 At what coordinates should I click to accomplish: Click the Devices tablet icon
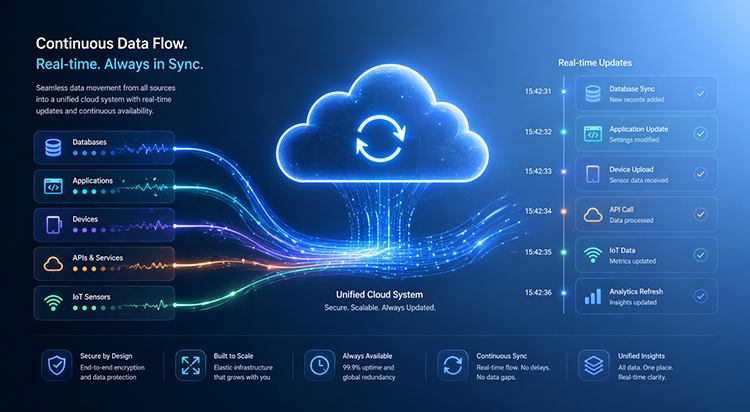pyautogui.click(x=53, y=225)
